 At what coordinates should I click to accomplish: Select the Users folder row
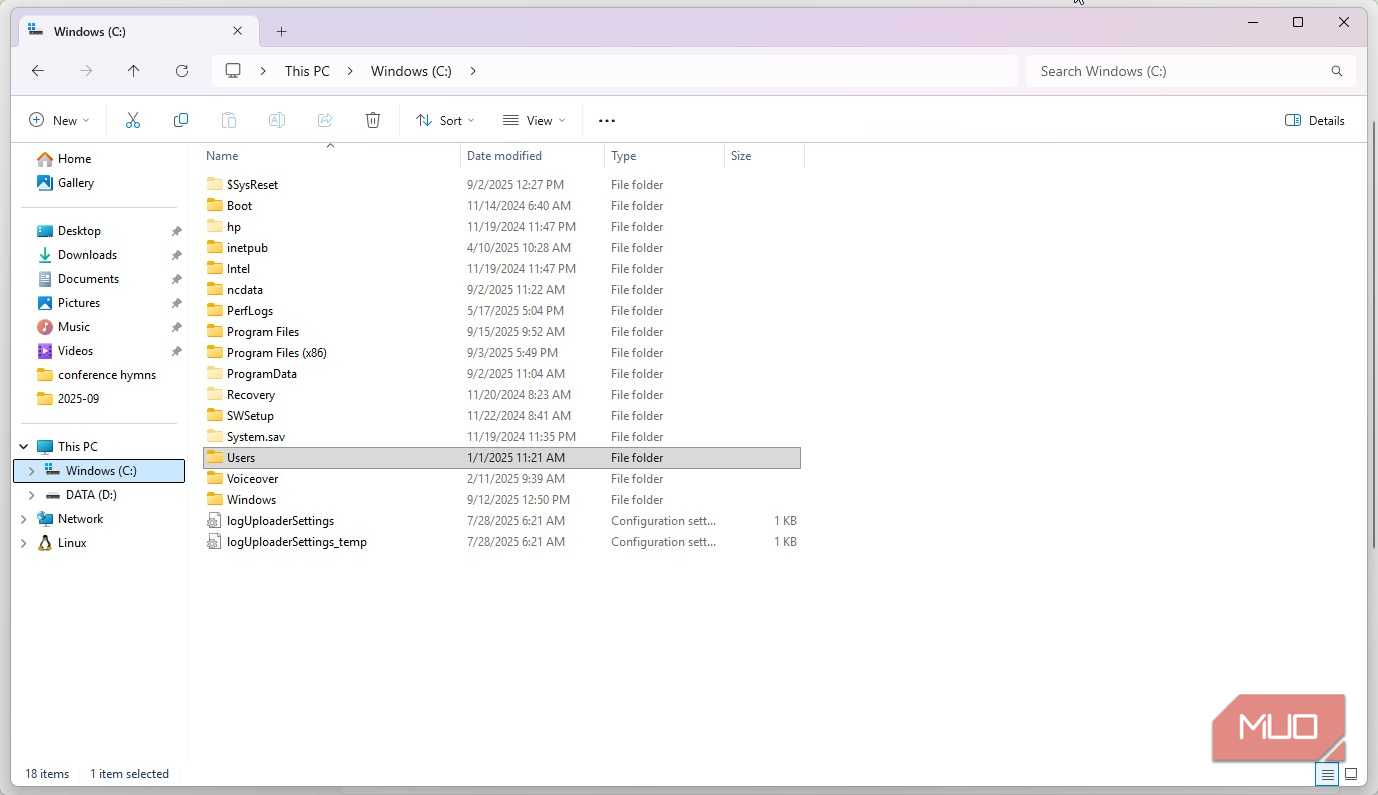502,458
